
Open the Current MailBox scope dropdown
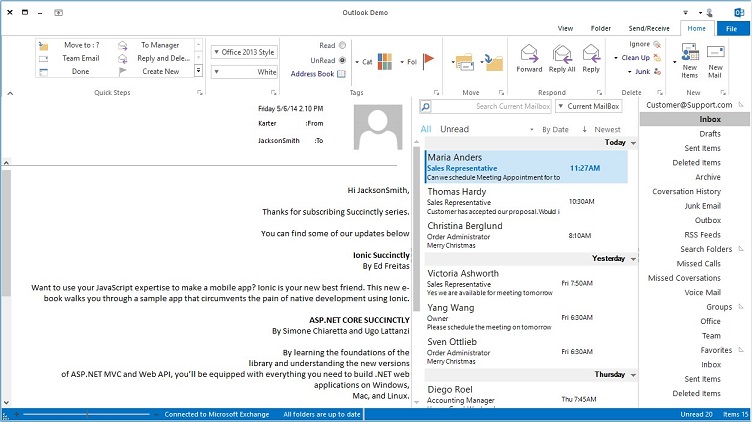coord(588,106)
